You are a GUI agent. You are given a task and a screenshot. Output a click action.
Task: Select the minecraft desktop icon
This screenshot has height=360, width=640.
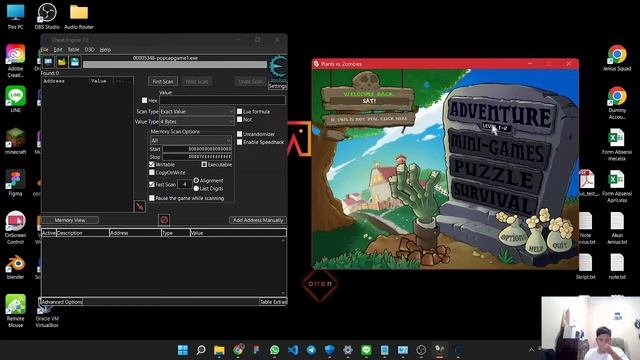click(x=16, y=141)
